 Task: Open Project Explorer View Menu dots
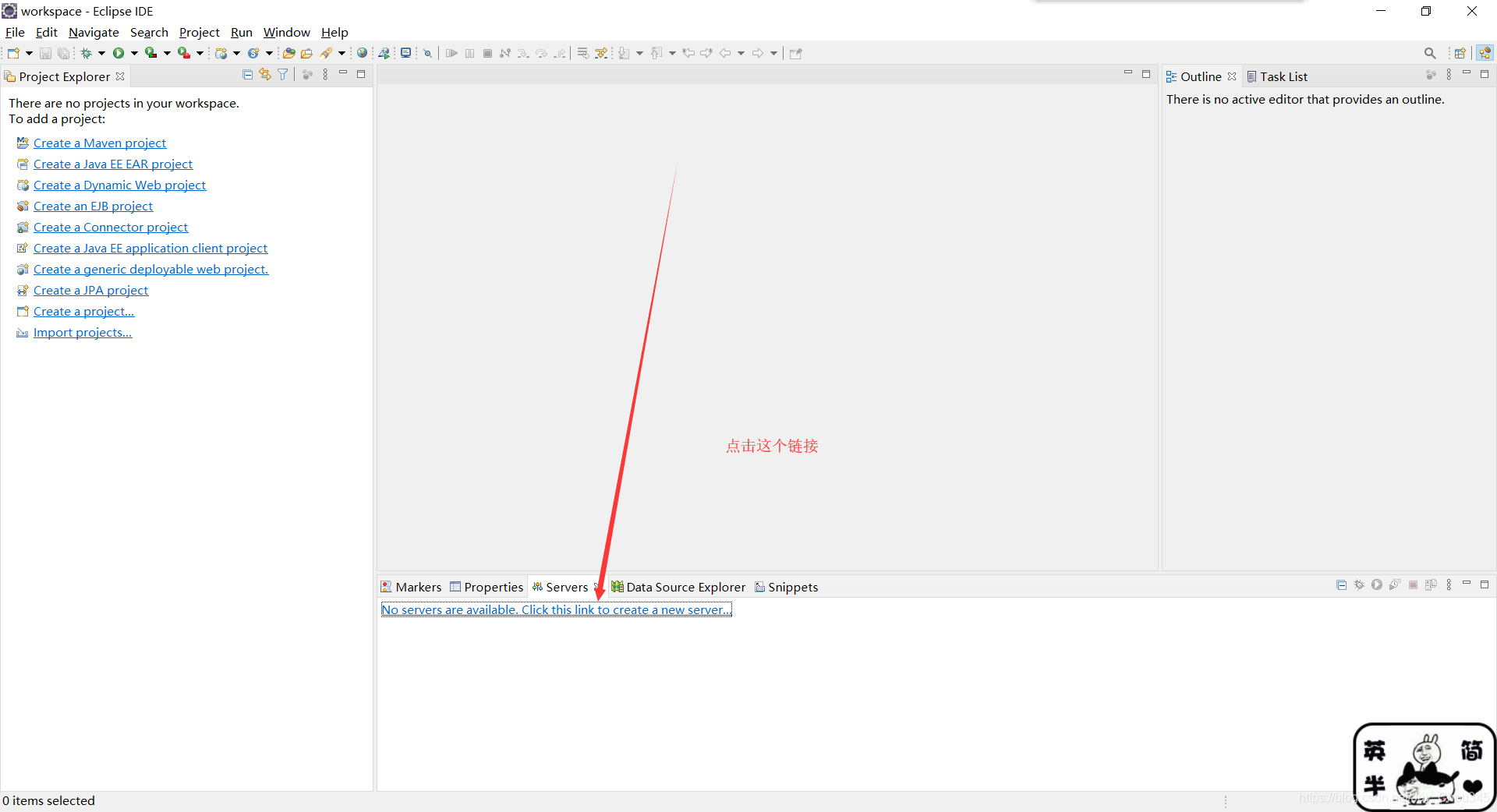(x=325, y=75)
